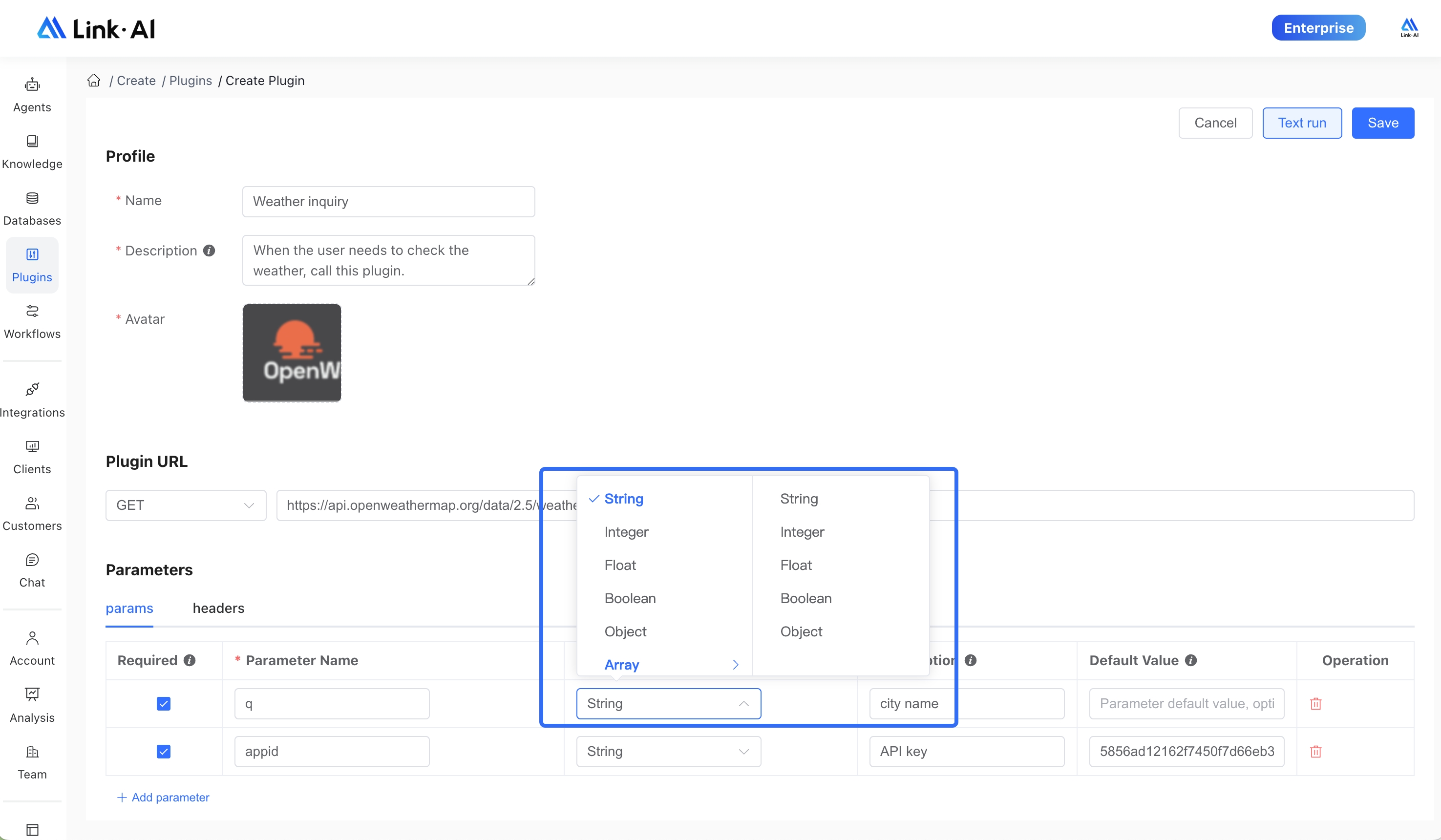
Task: Open the Agents section
Action: click(x=32, y=96)
